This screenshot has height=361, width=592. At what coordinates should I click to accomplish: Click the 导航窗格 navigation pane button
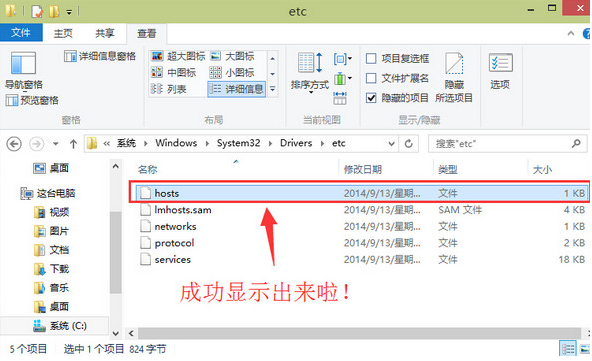[x=23, y=71]
